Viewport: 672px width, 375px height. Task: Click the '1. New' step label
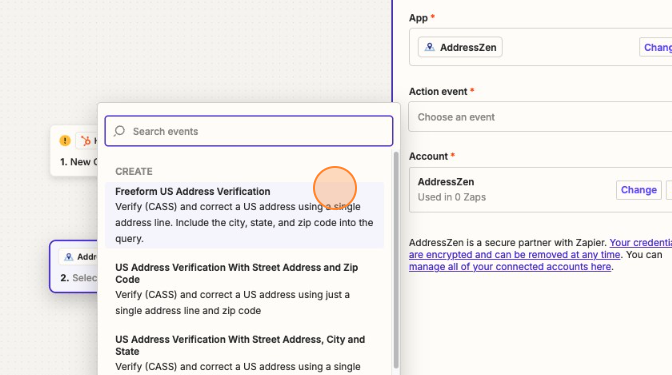[x=79, y=162]
